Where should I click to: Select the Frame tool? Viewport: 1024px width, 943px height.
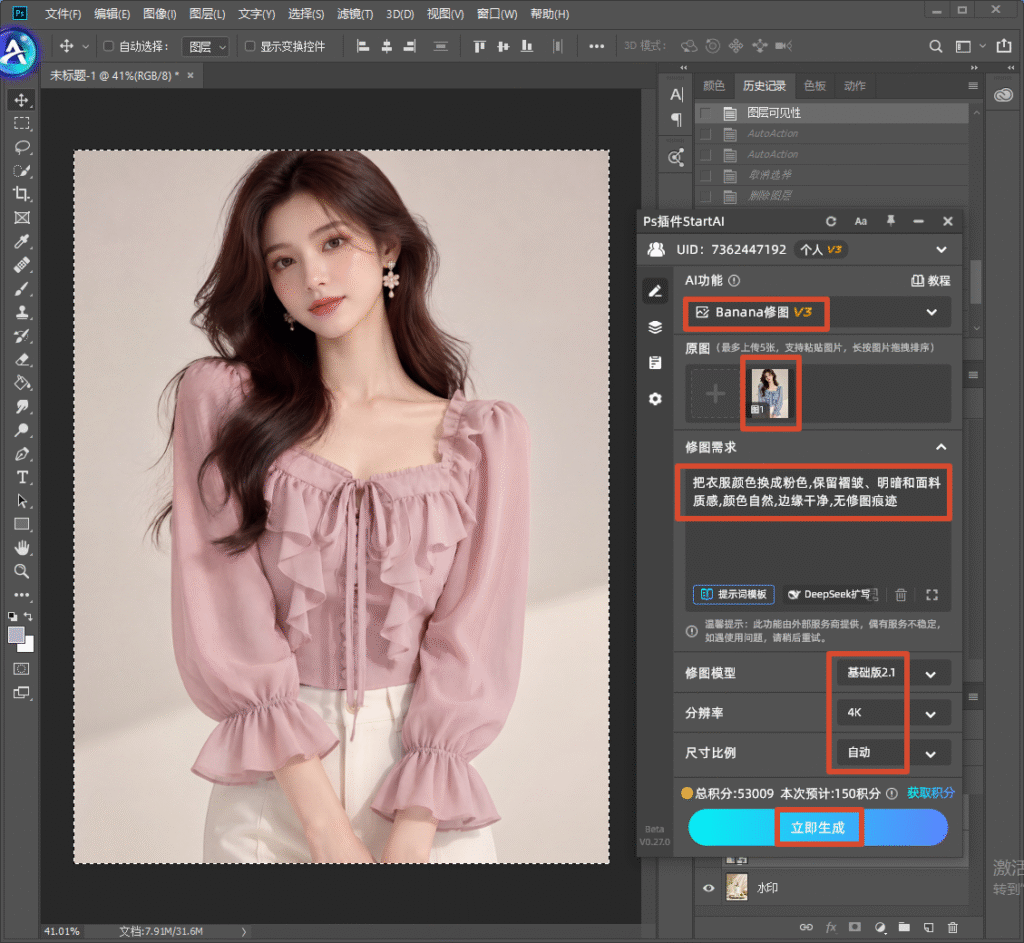[x=22, y=217]
